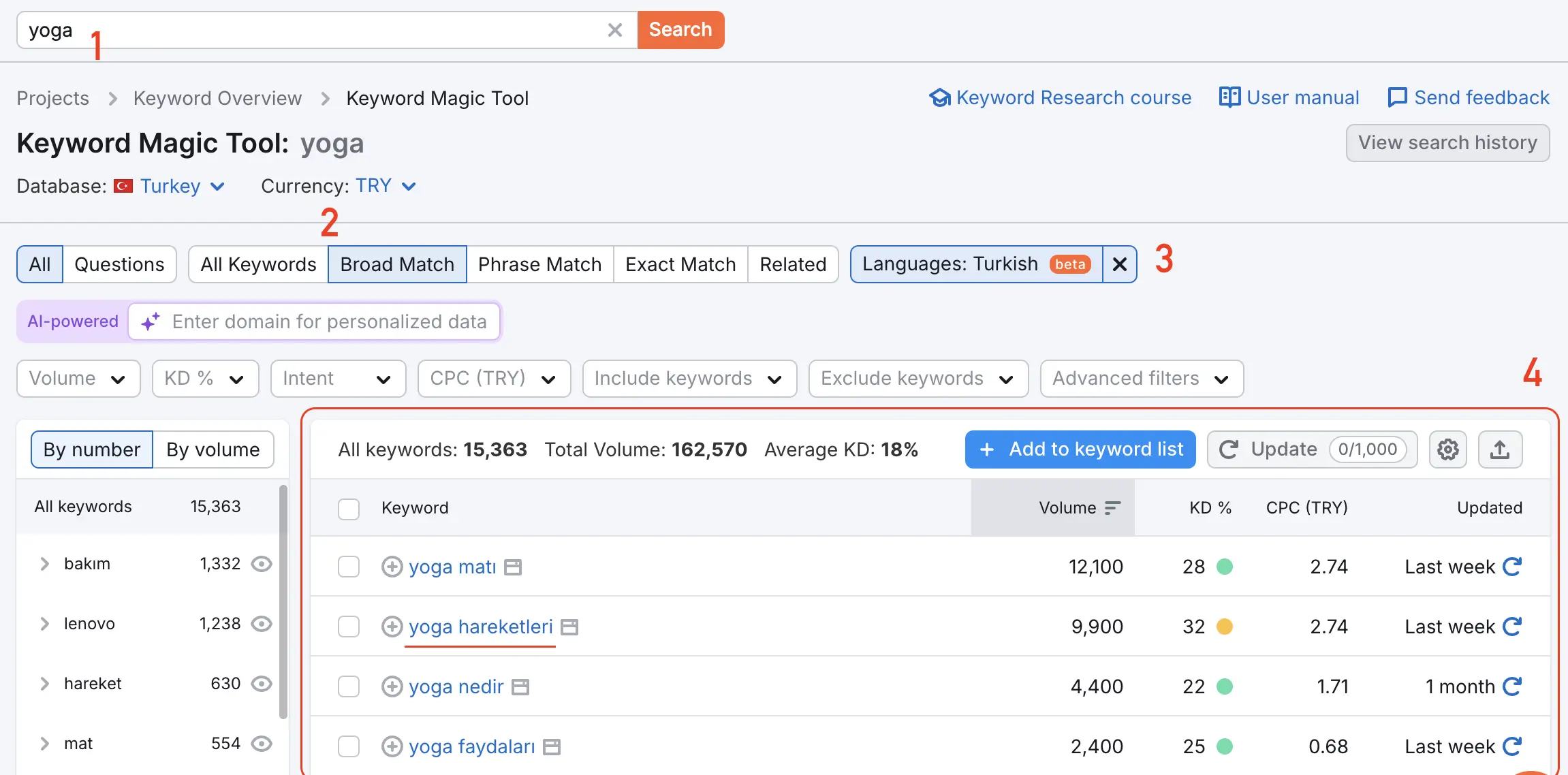Screen dimensions: 1568x775
Task: Toggle eye icon for bakım group
Action: (x=262, y=564)
